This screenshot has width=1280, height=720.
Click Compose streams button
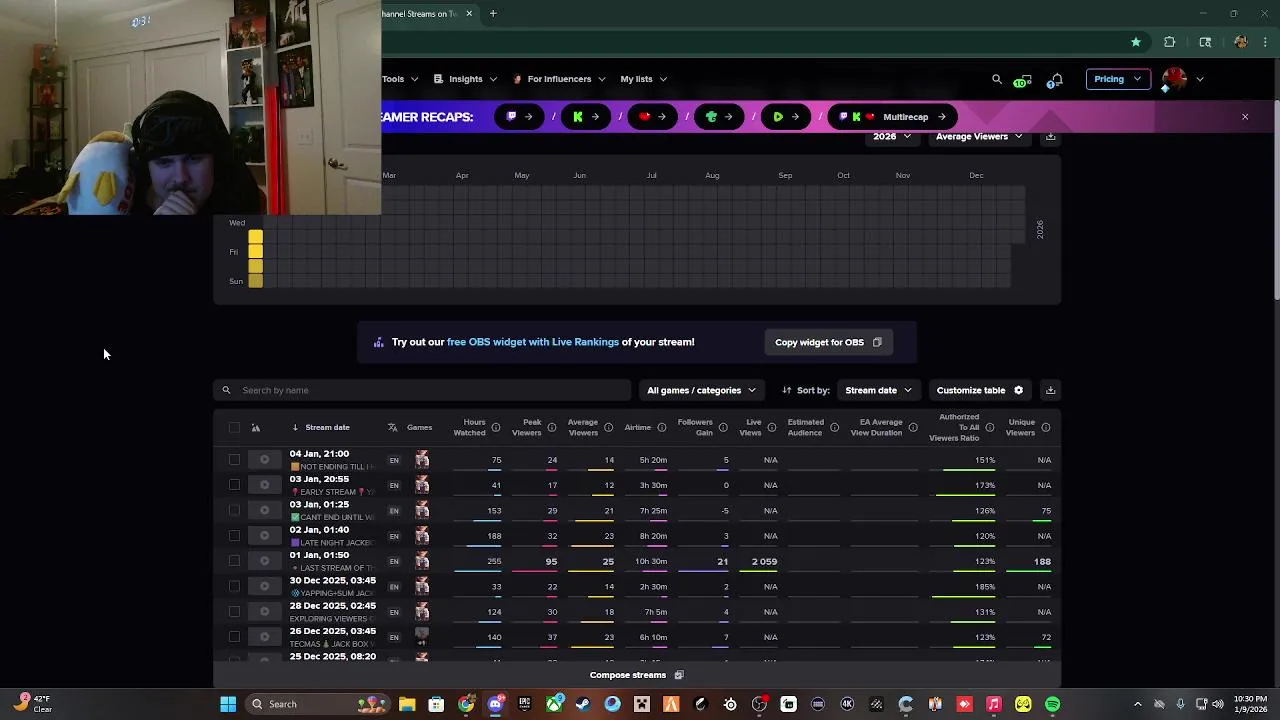pyautogui.click(x=636, y=675)
